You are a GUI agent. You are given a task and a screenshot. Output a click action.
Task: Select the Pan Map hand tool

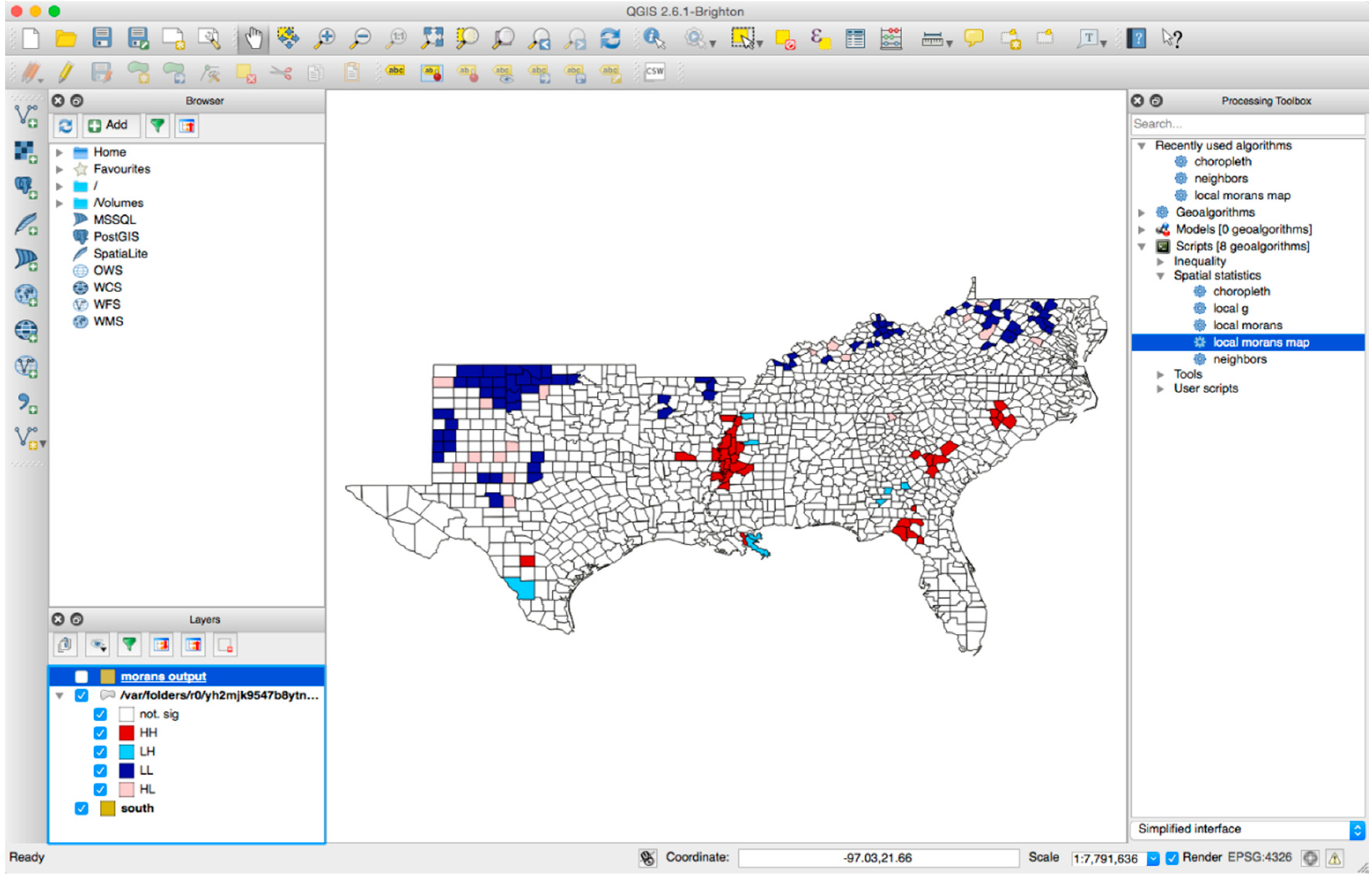253,39
